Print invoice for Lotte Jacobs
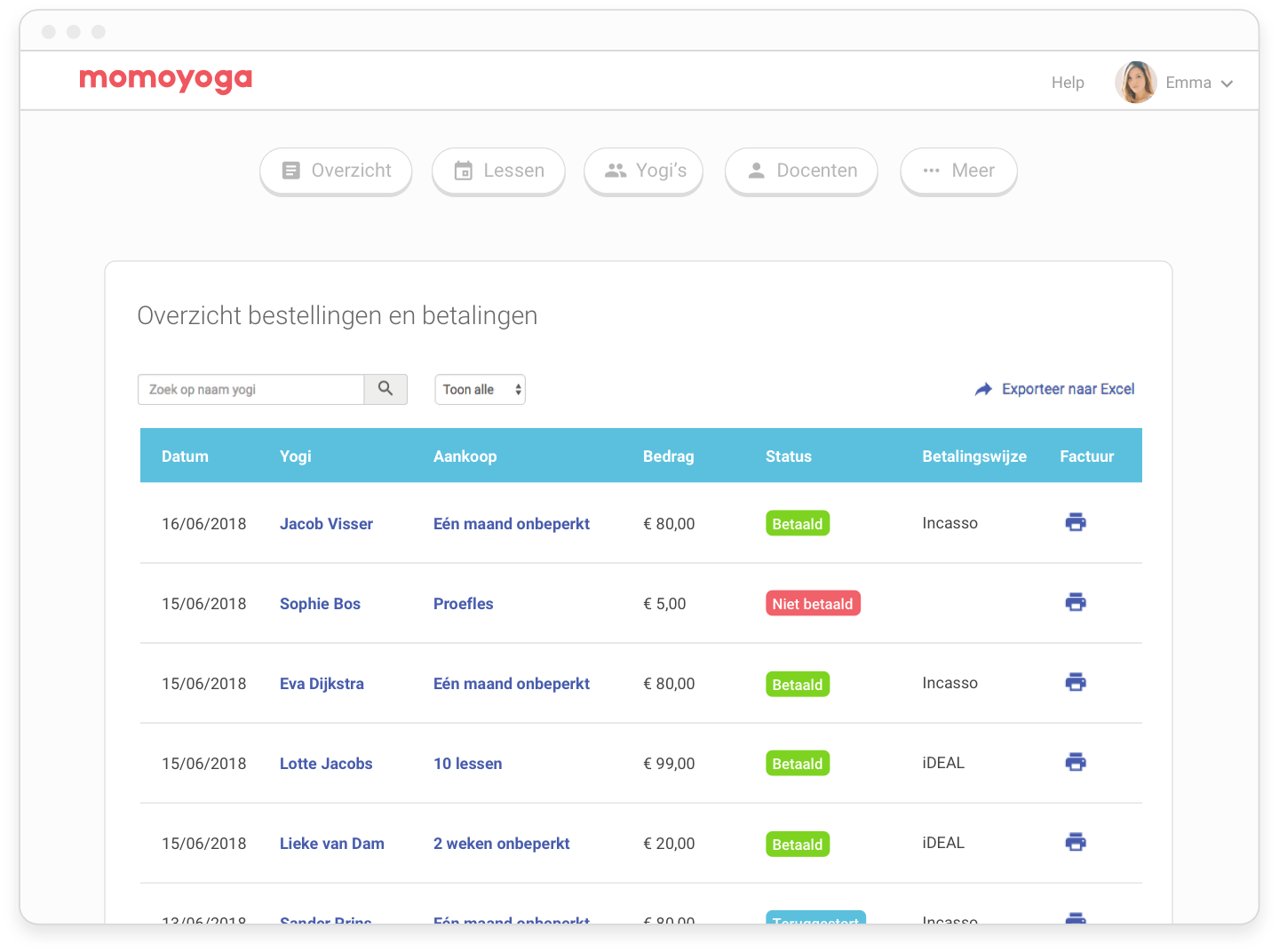The width and height of the screenshot is (1279, 952). point(1075,762)
